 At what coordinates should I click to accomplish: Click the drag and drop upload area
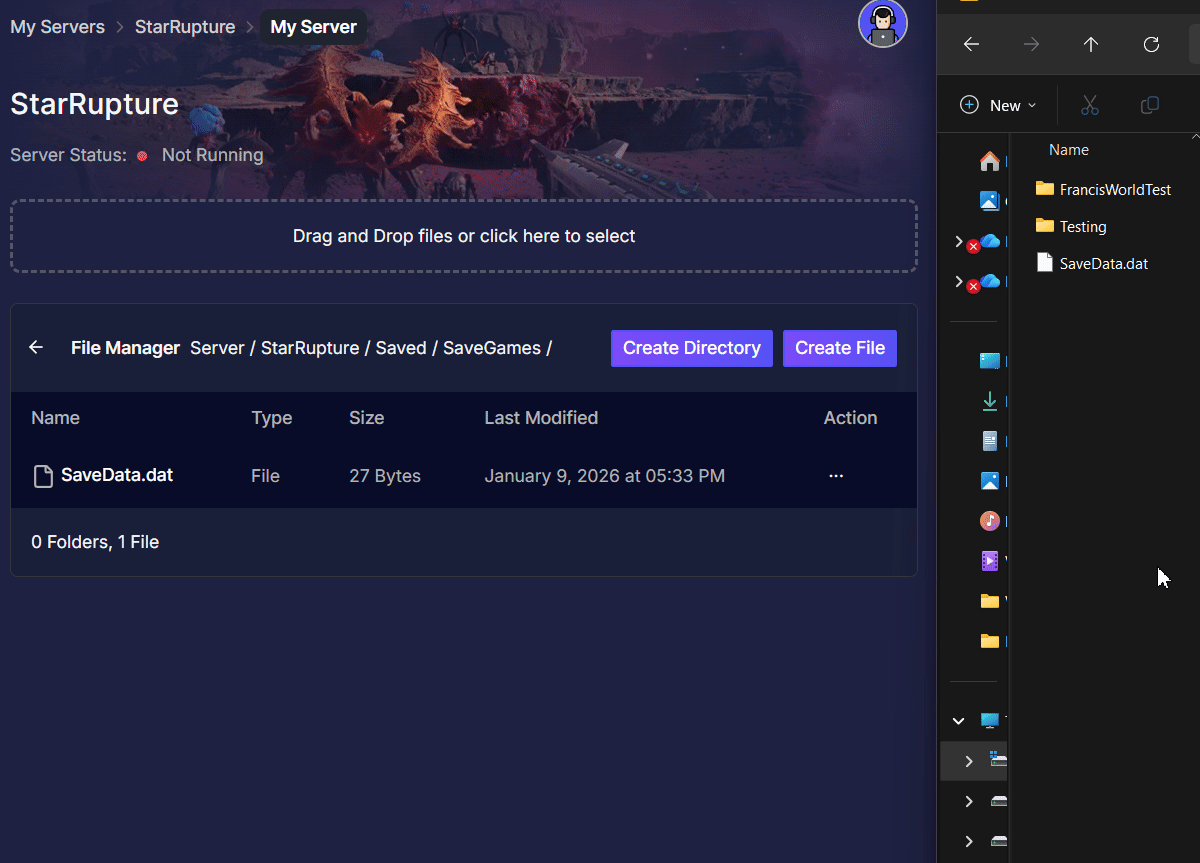click(x=463, y=236)
